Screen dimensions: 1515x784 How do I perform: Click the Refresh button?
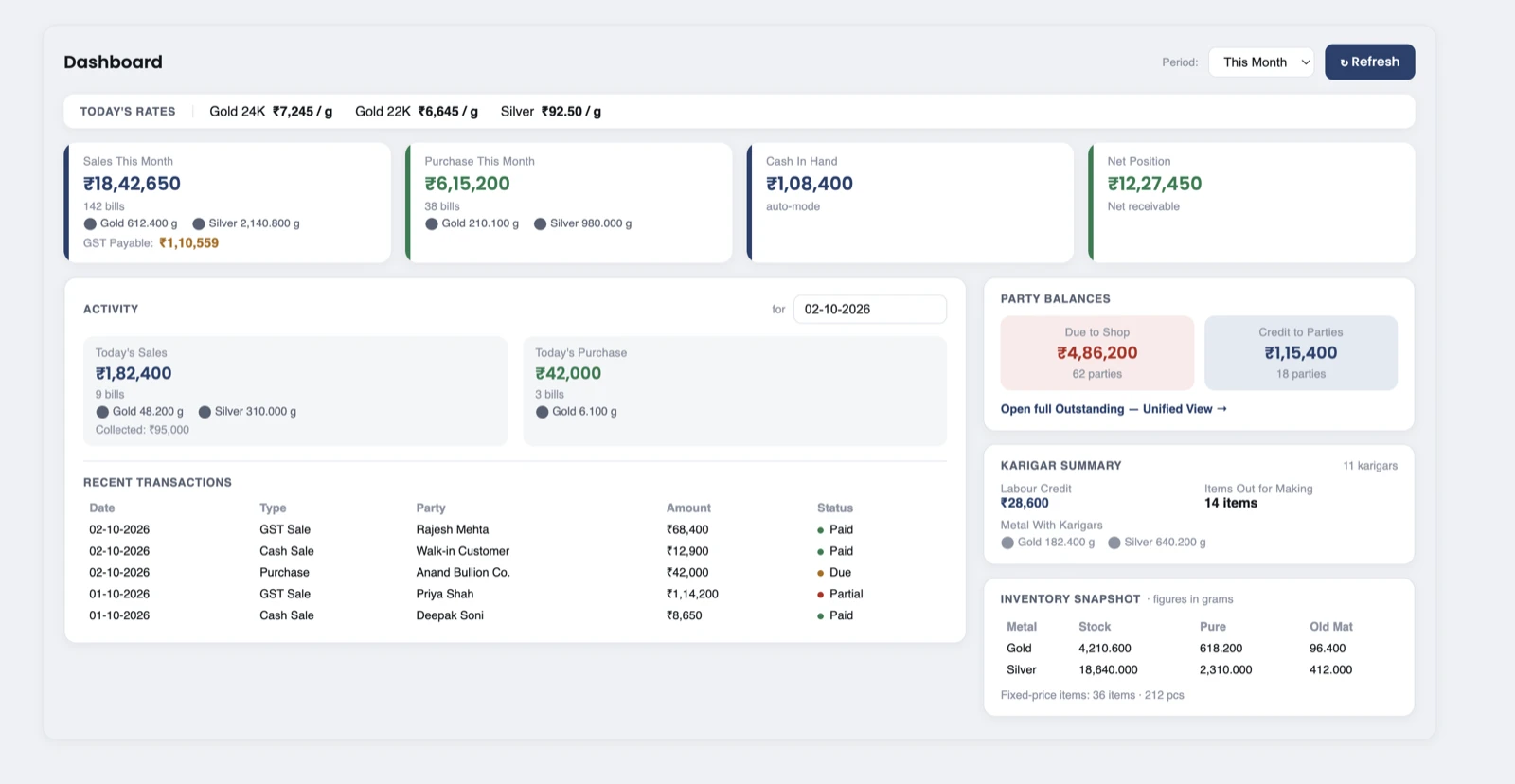(1369, 62)
